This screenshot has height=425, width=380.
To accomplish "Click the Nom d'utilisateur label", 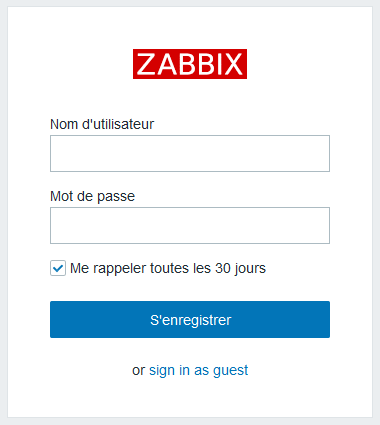I will coord(102,124).
